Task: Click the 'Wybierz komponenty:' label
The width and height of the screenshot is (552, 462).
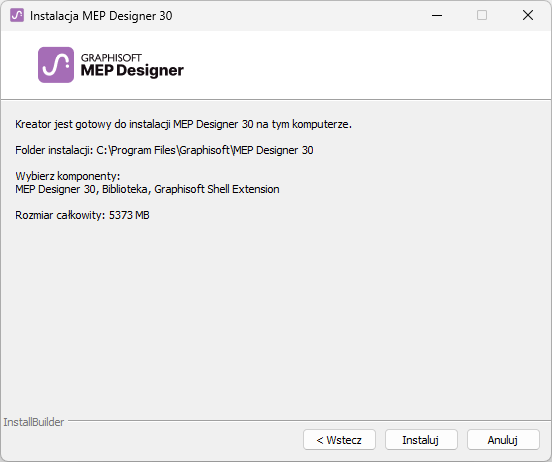Action: [x=68, y=176]
